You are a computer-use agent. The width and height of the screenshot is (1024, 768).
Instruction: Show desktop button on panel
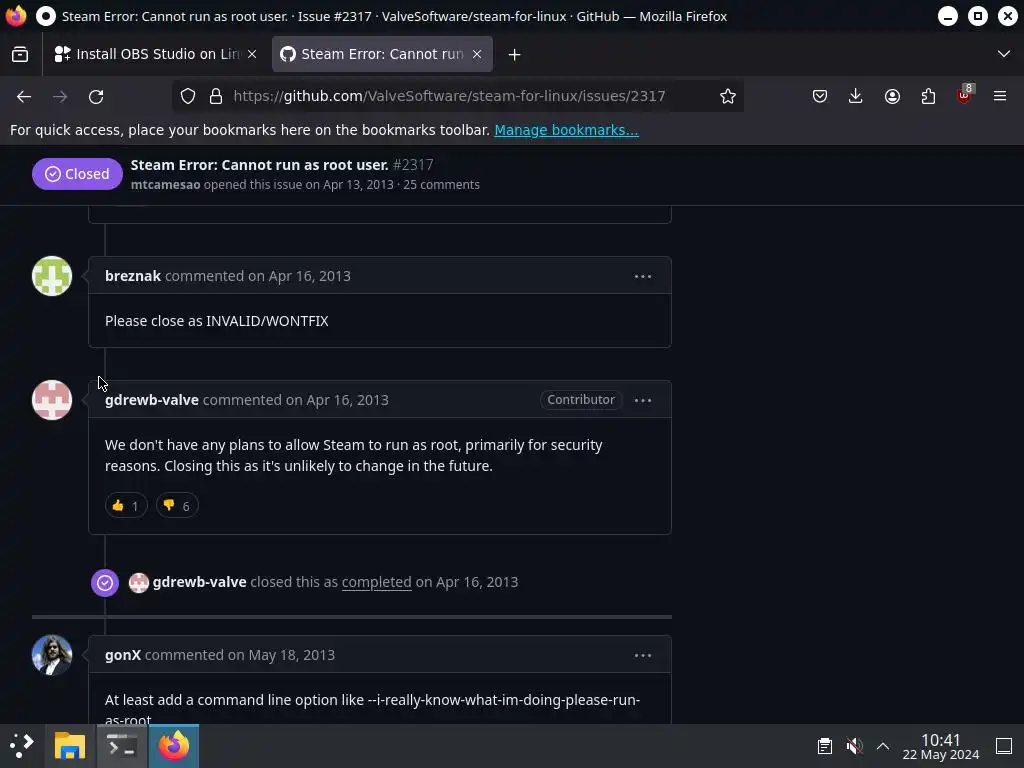coord(1004,746)
